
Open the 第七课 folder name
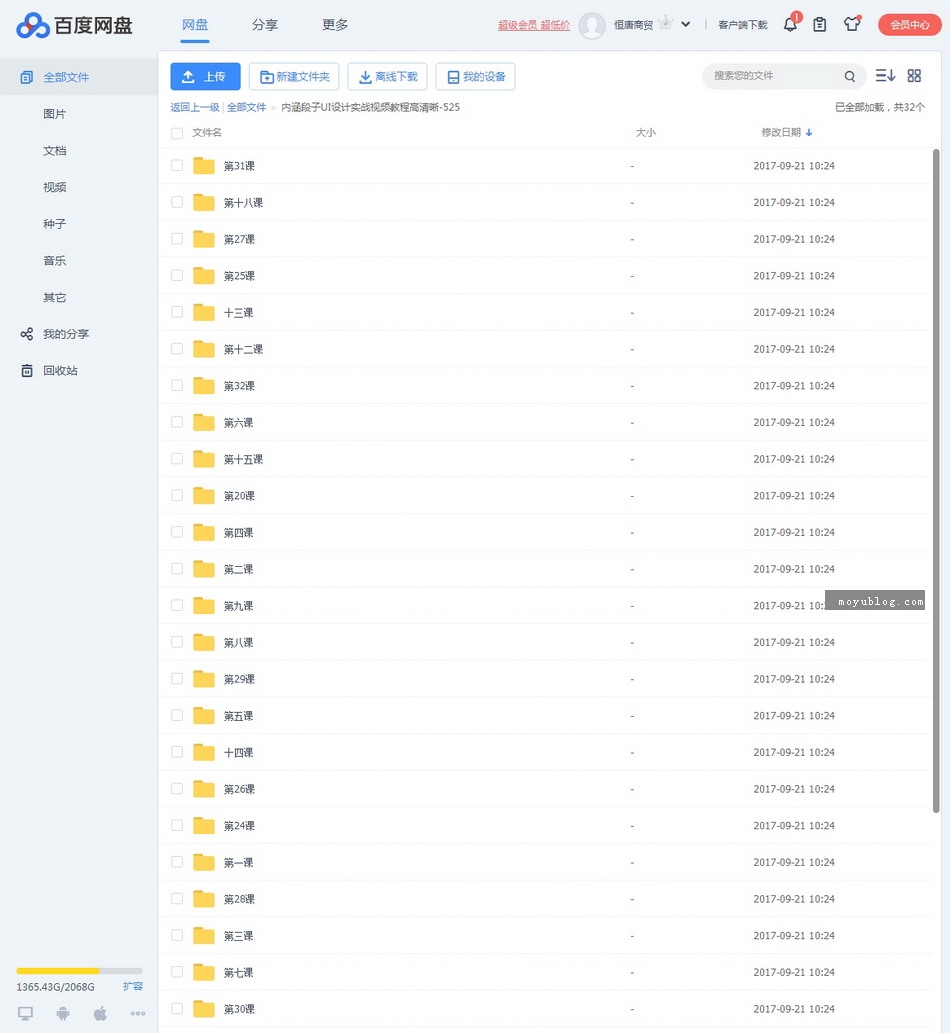(238, 972)
